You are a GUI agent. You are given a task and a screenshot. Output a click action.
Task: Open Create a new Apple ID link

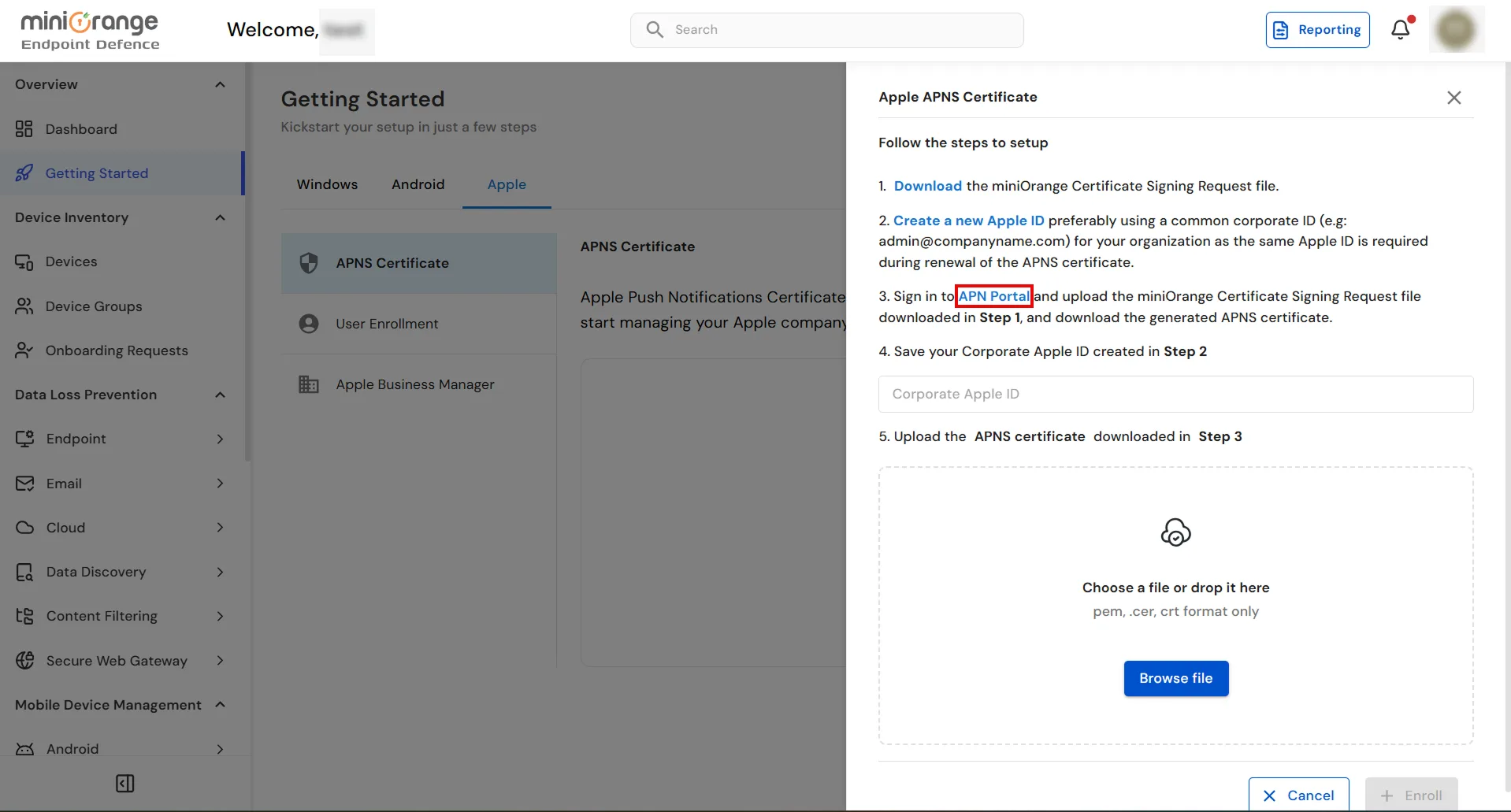[x=969, y=221]
